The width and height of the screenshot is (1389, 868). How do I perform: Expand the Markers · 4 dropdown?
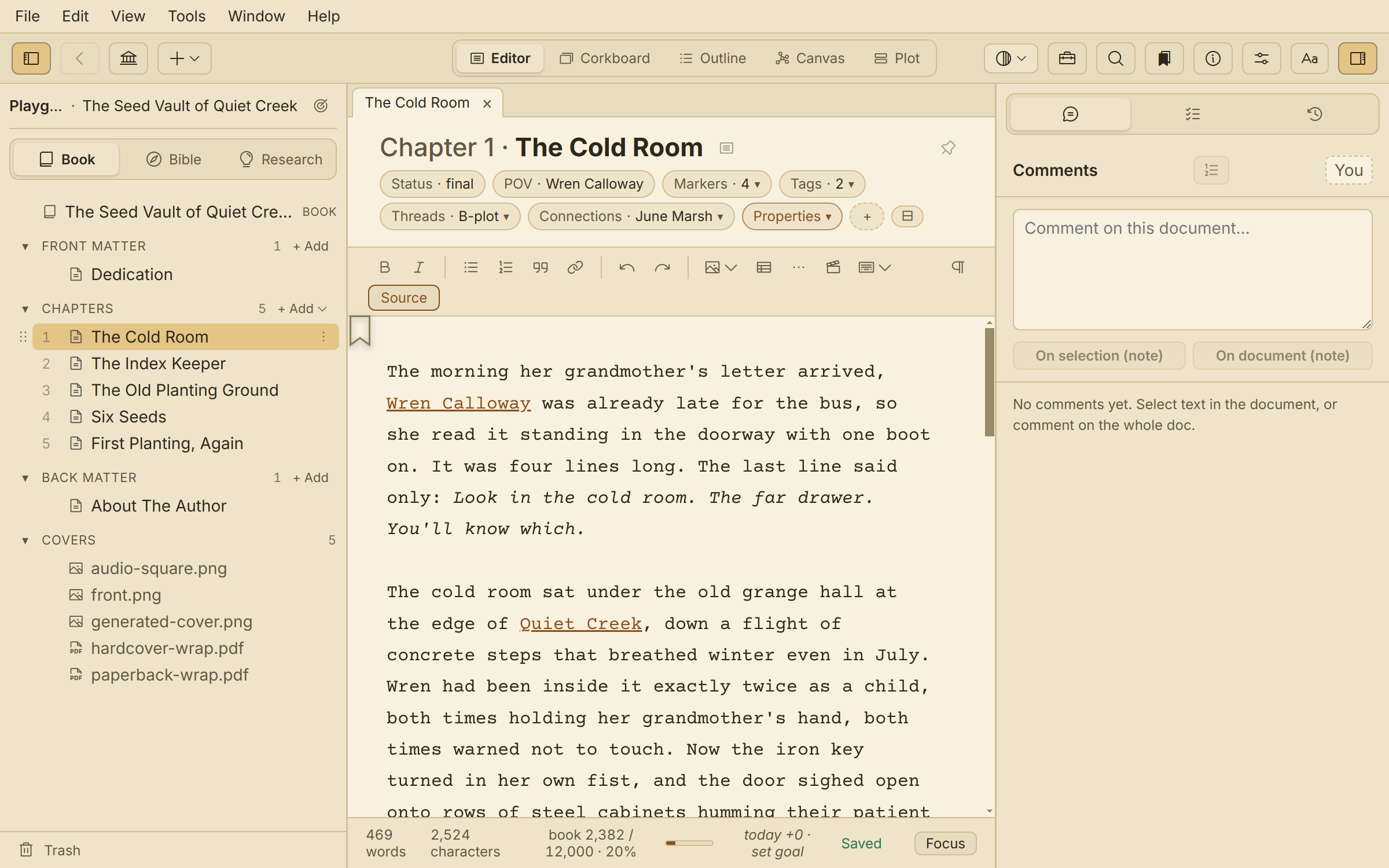click(716, 184)
